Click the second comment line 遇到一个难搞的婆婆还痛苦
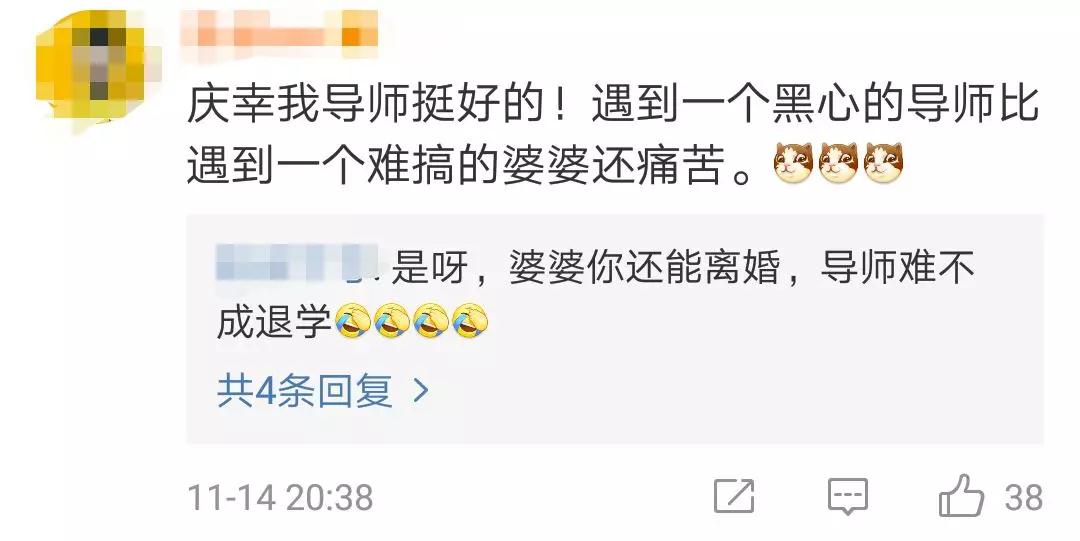 456,165
